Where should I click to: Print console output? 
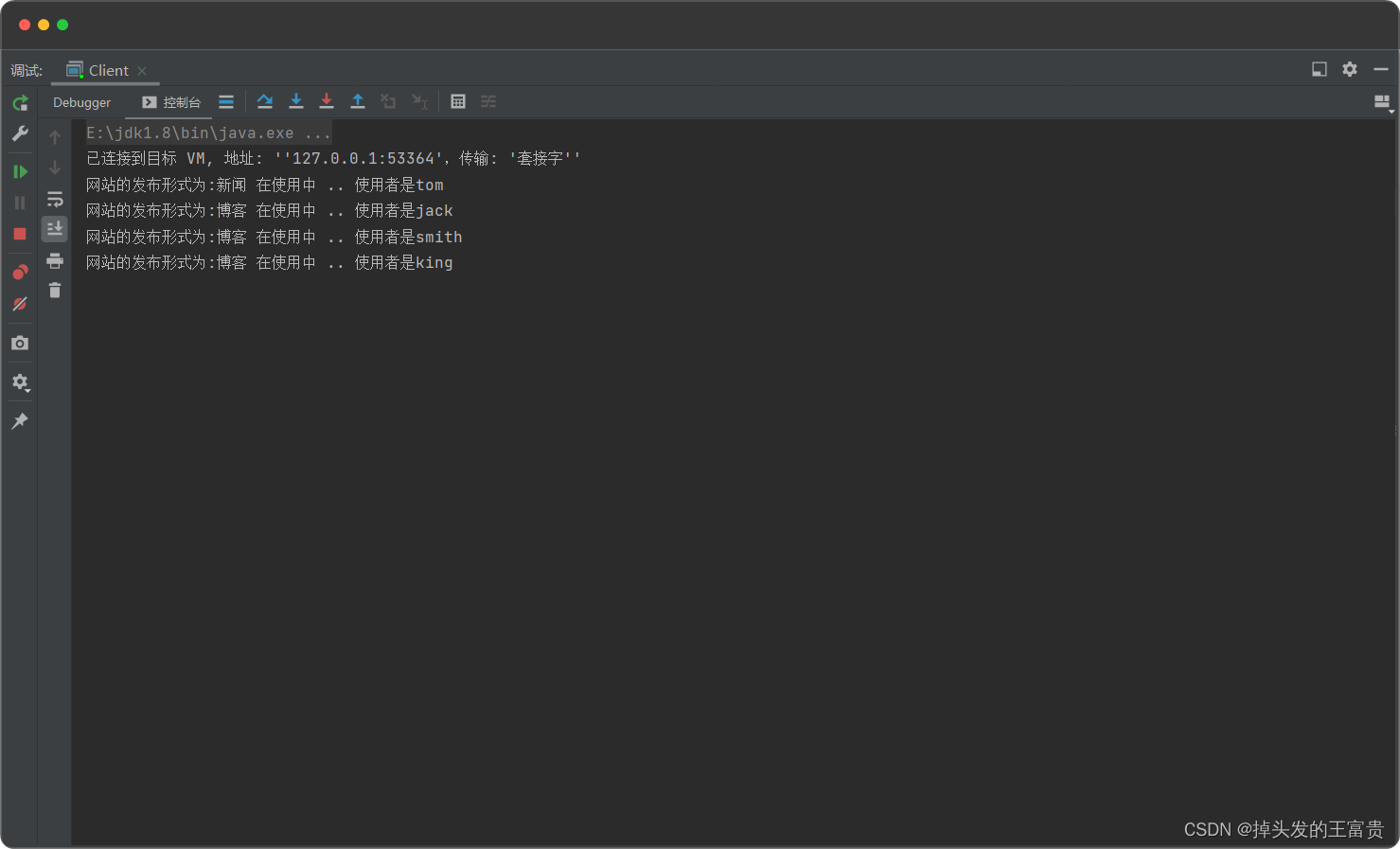(55, 260)
